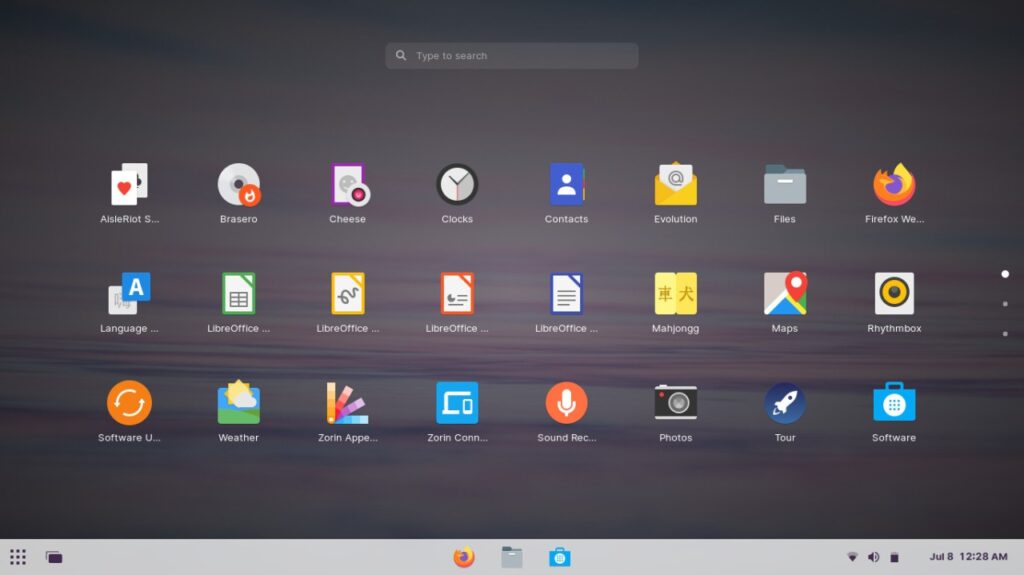
Task: Toggle the app grid button in taskbar
Action: click(18, 557)
